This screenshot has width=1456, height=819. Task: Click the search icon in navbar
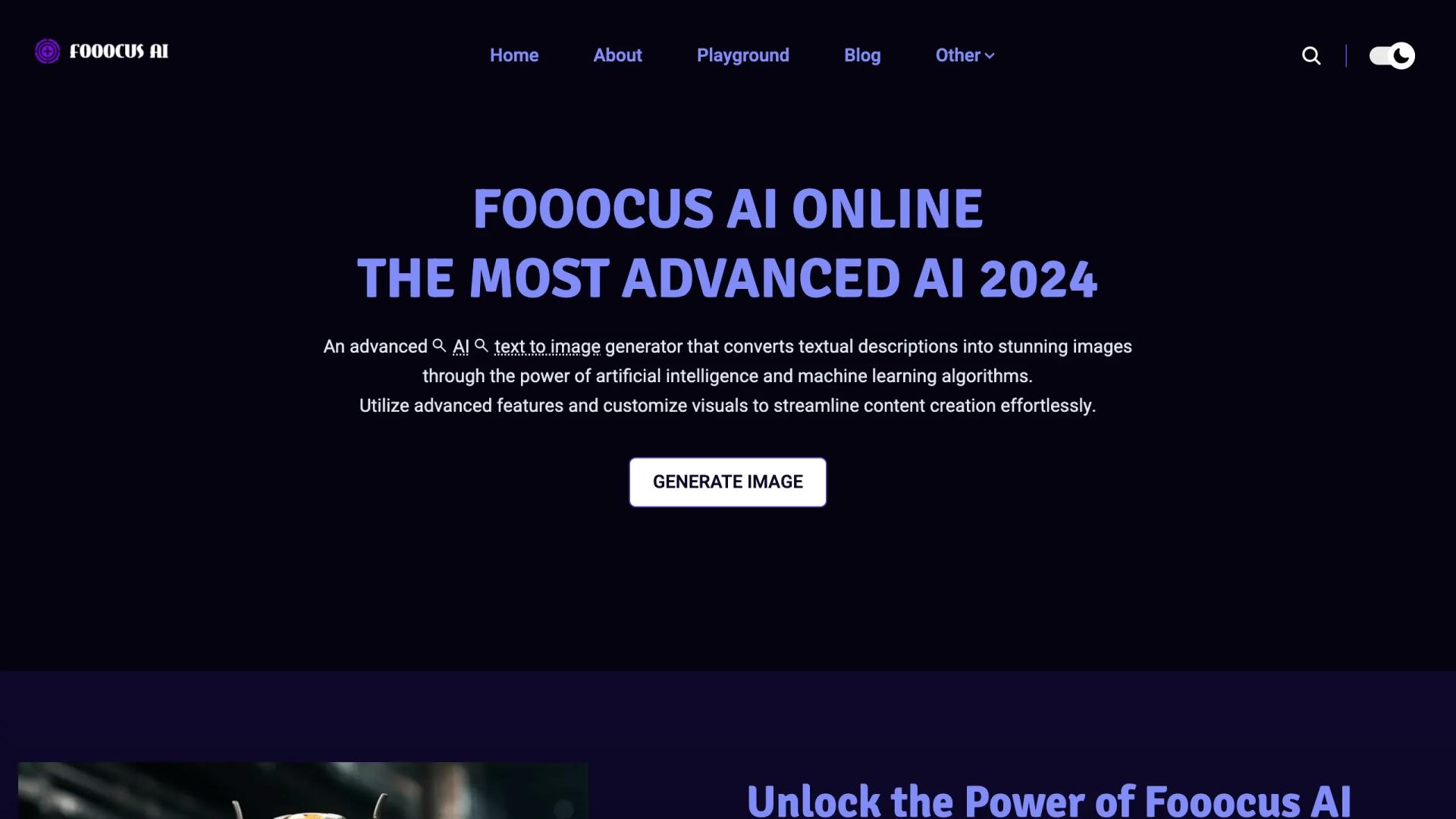click(1311, 55)
